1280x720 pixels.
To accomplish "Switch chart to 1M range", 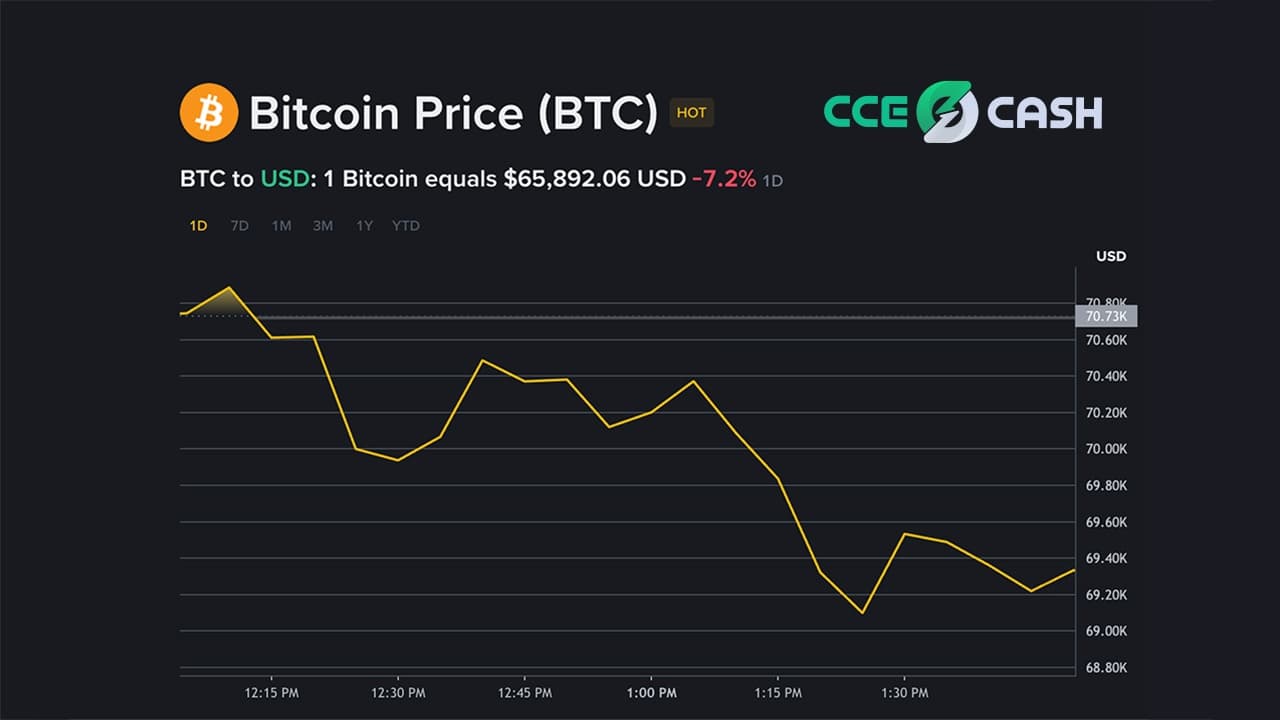I will [x=281, y=226].
